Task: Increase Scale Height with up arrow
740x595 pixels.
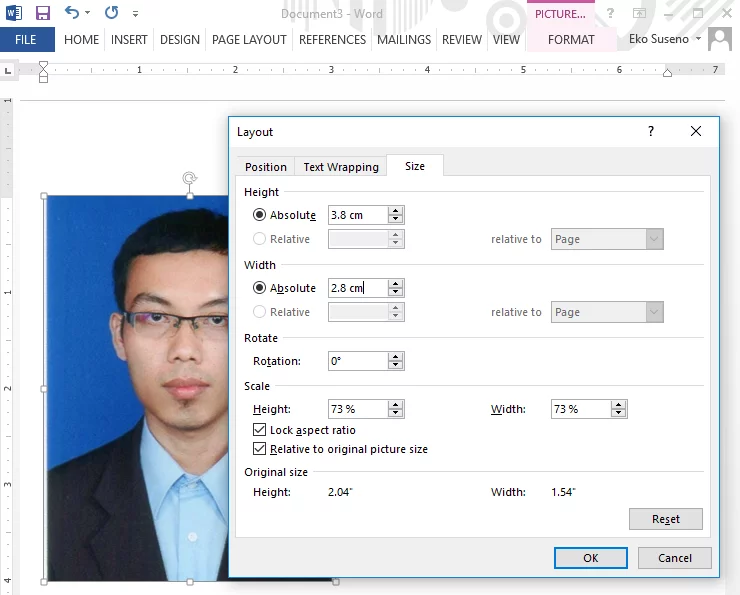Action: pyautogui.click(x=395, y=404)
